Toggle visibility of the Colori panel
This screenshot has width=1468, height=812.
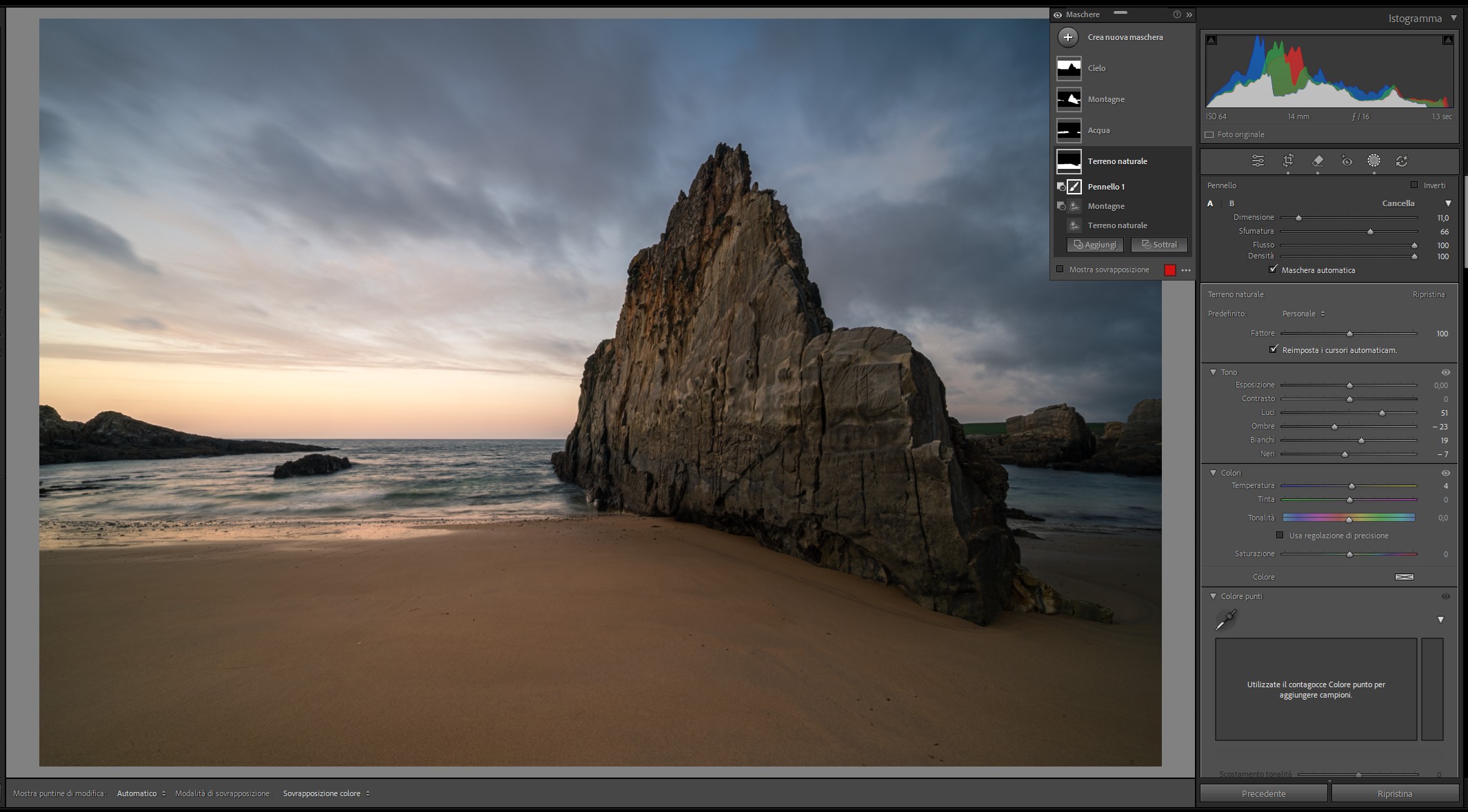point(1446,473)
